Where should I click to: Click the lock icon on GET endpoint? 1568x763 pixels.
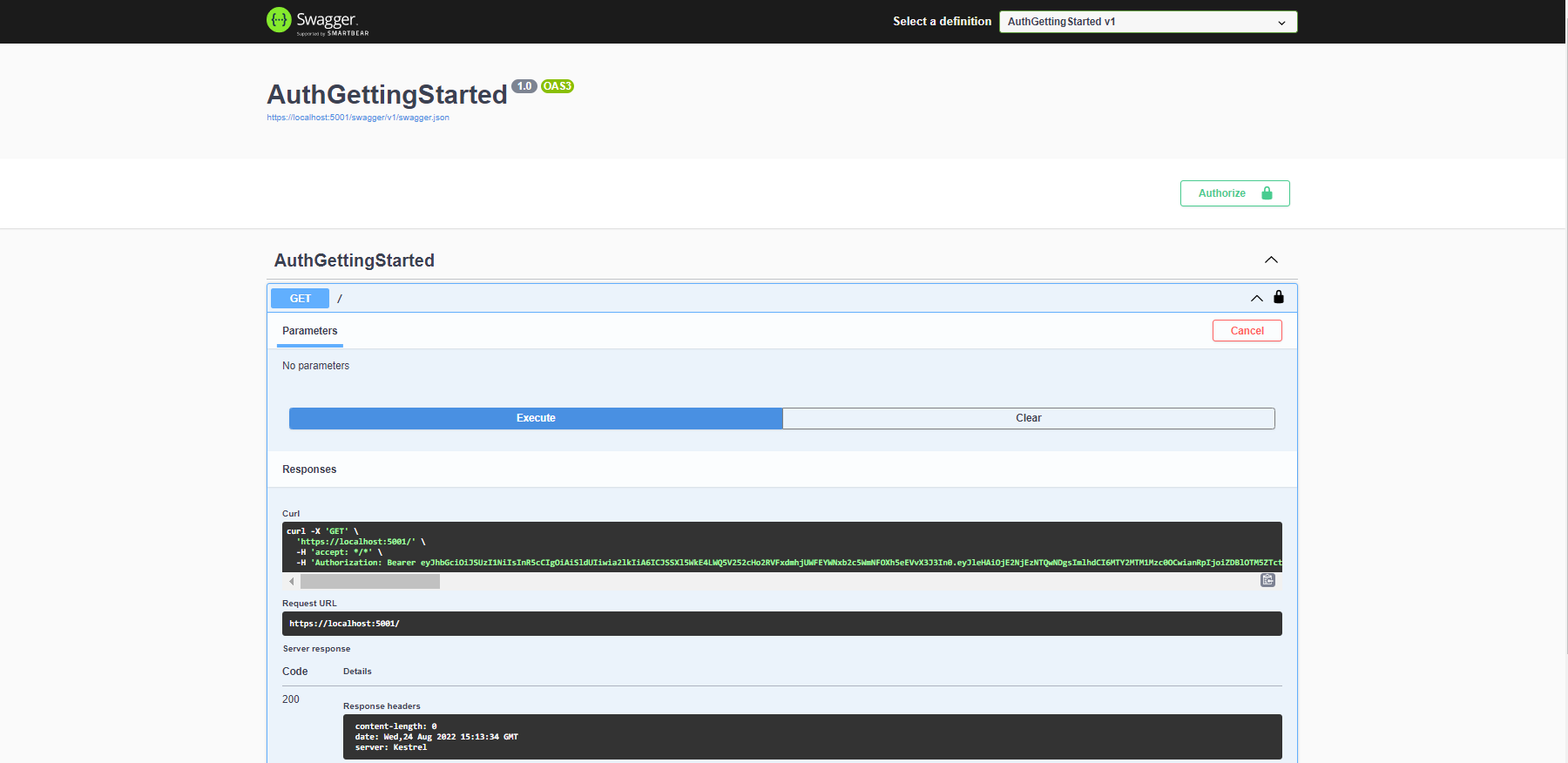1279,297
